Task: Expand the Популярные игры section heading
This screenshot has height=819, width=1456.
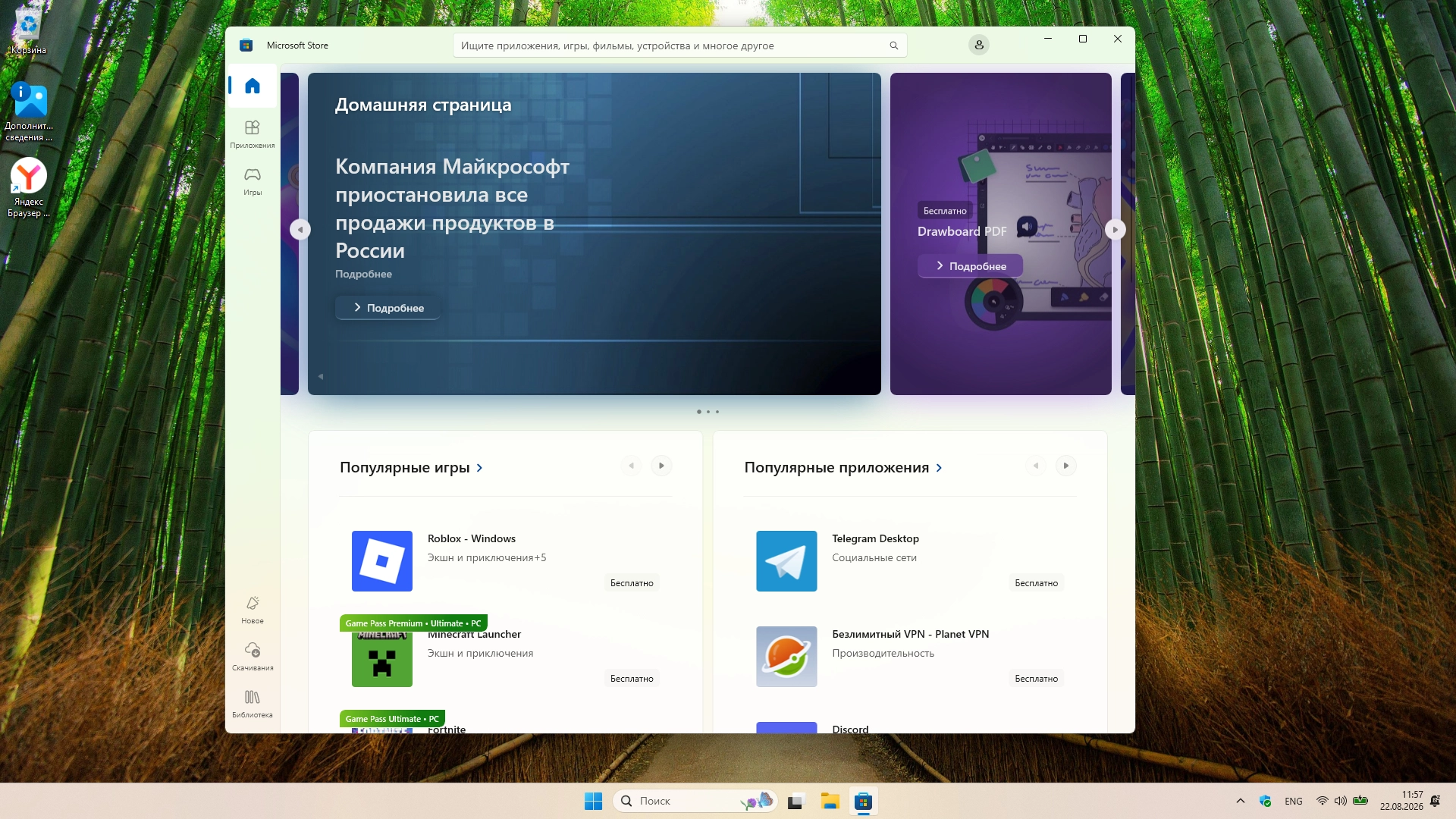Action: (411, 467)
